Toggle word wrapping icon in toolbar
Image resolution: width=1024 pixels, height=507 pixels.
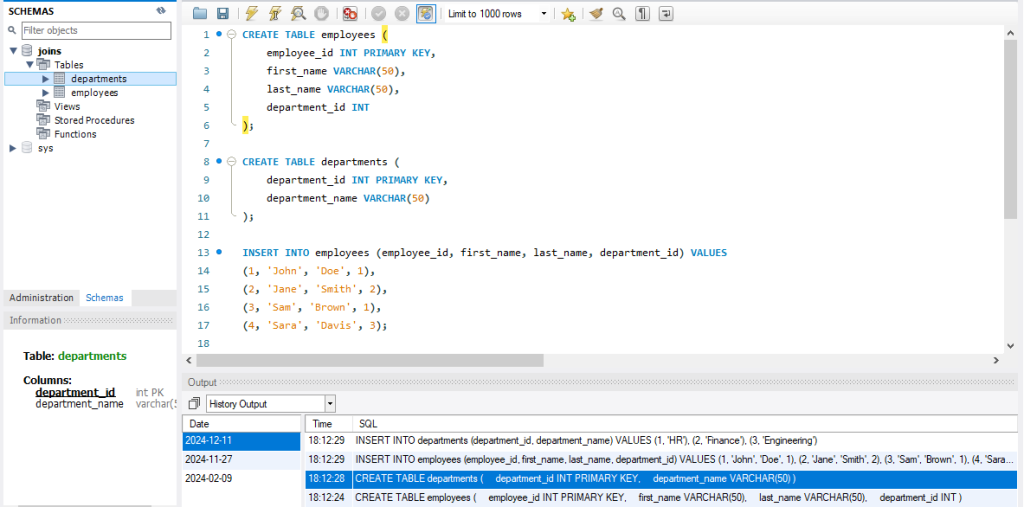pyautogui.click(x=665, y=14)
